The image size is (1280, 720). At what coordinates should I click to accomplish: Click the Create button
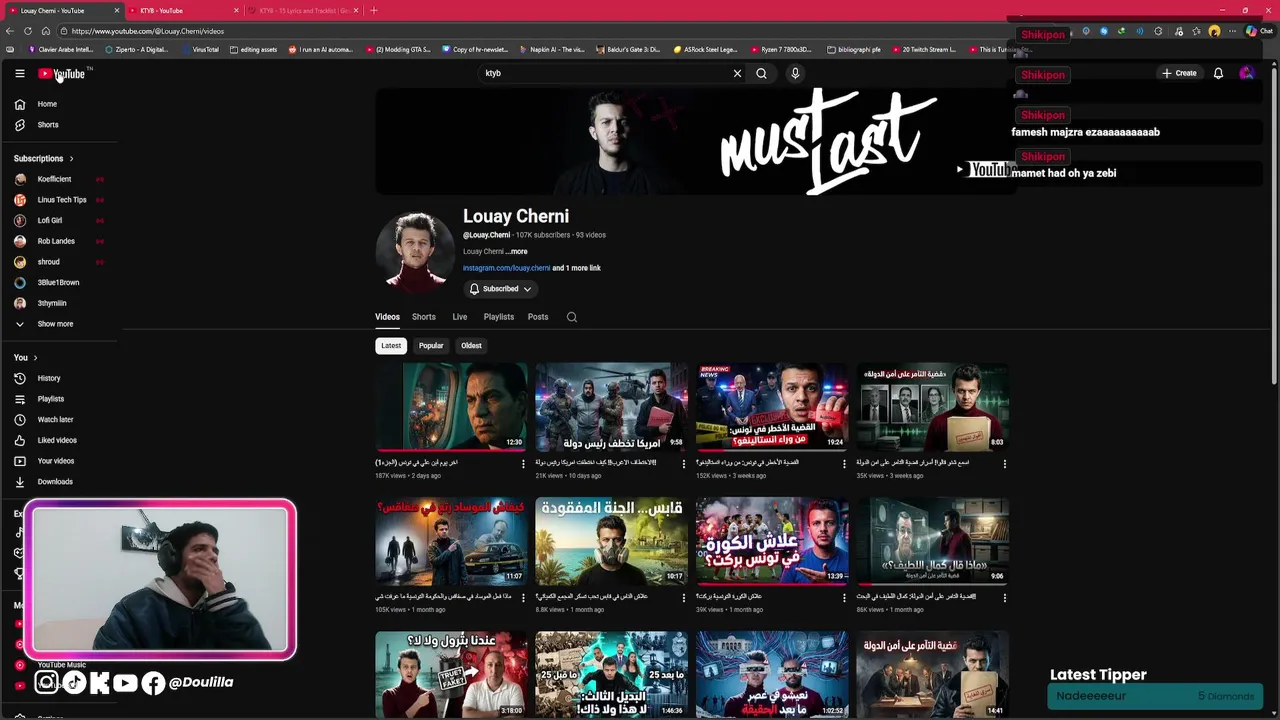coord(1179,73)
